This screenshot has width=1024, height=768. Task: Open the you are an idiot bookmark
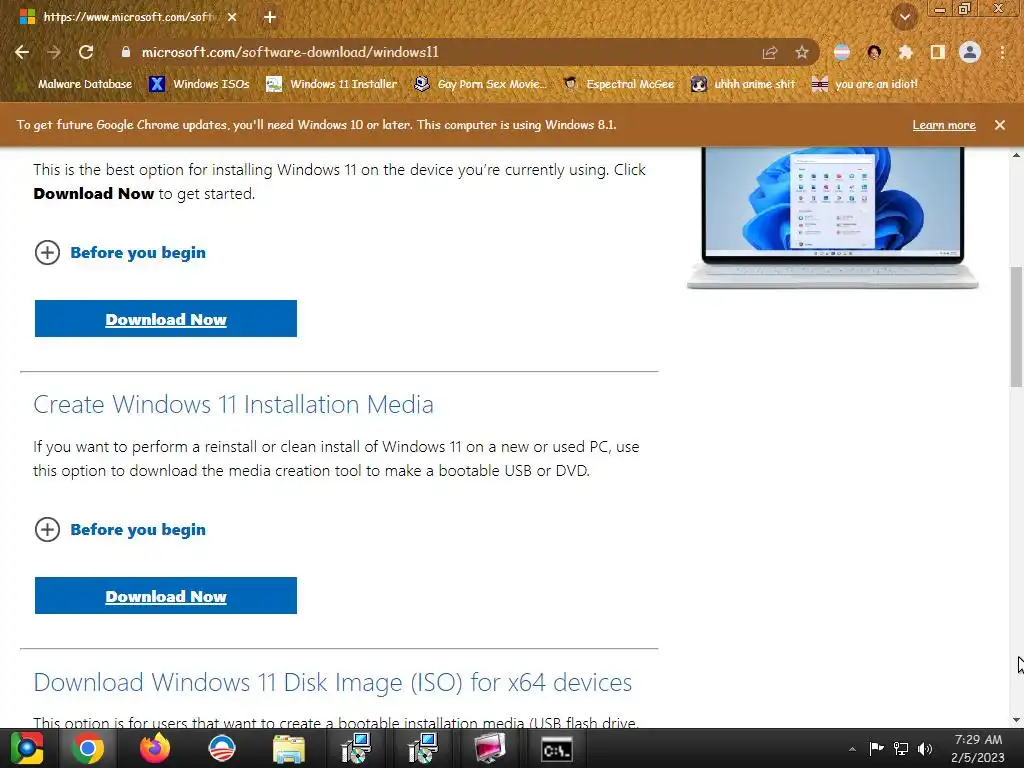coord(865,84)
